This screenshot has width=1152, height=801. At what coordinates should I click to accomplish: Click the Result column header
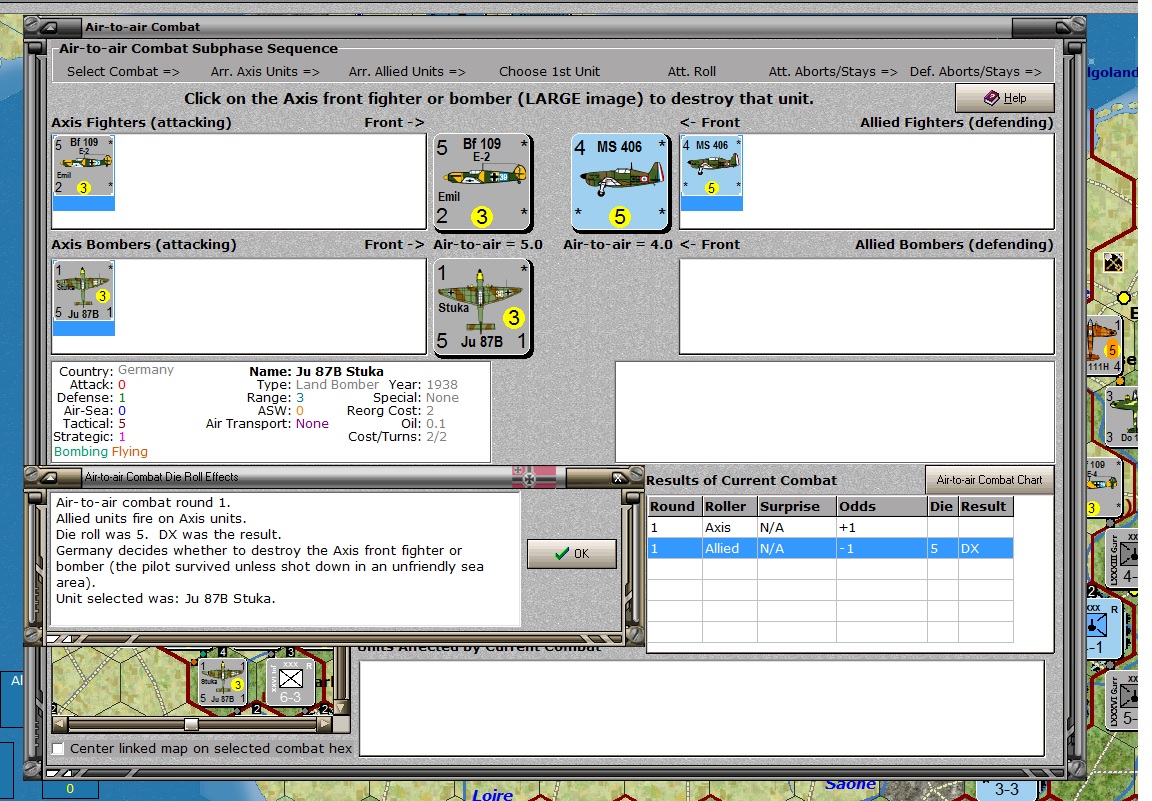985,506
